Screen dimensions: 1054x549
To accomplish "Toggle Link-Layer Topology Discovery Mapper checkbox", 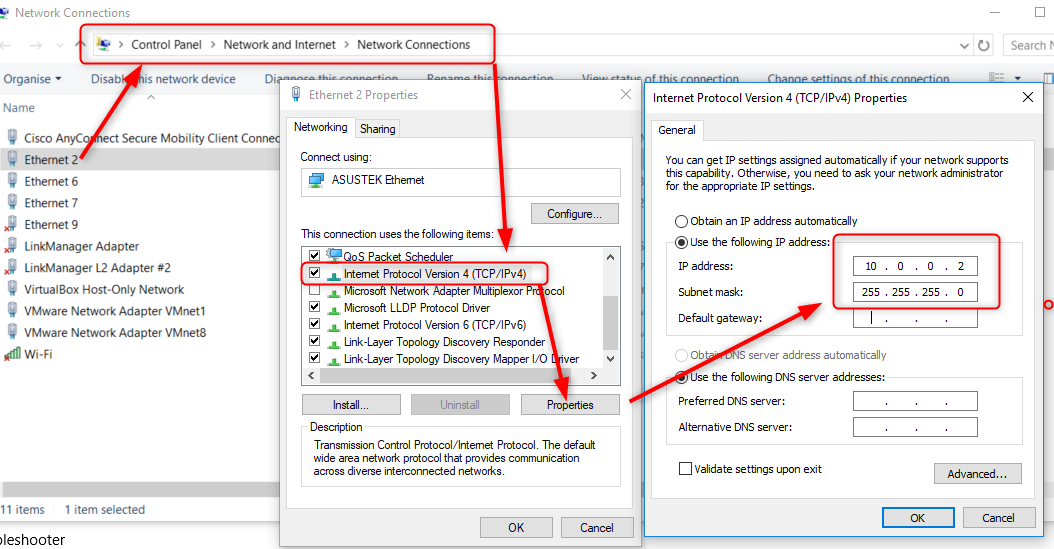I will tap(314, 358).
